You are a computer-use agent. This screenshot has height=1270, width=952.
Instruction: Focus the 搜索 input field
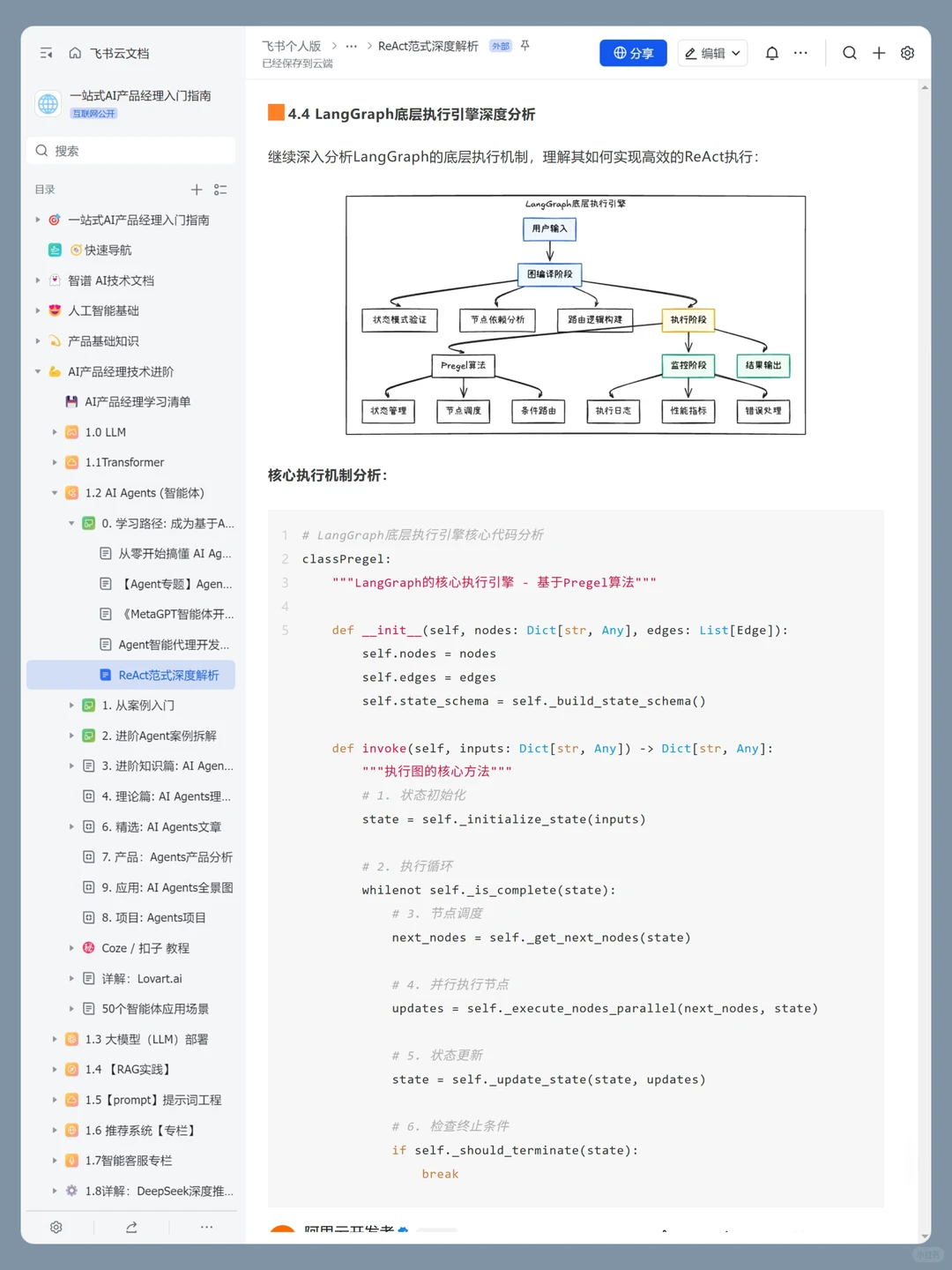coord(130,151)
